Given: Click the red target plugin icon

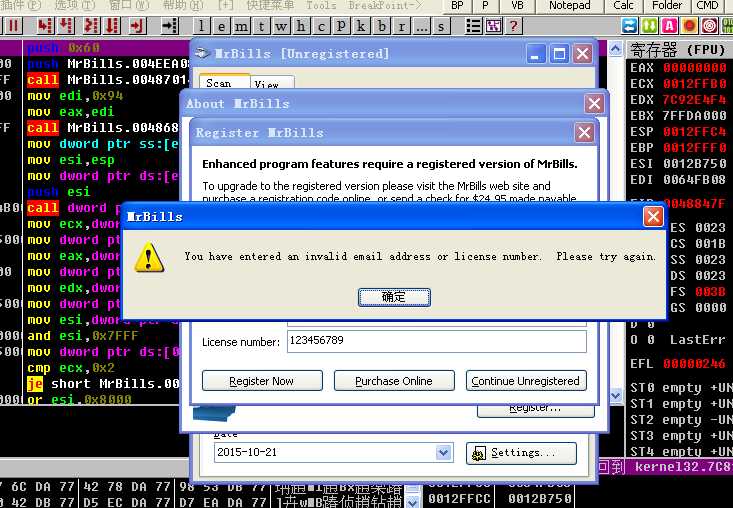Looking at the screenshot, I should pos(710,26).
